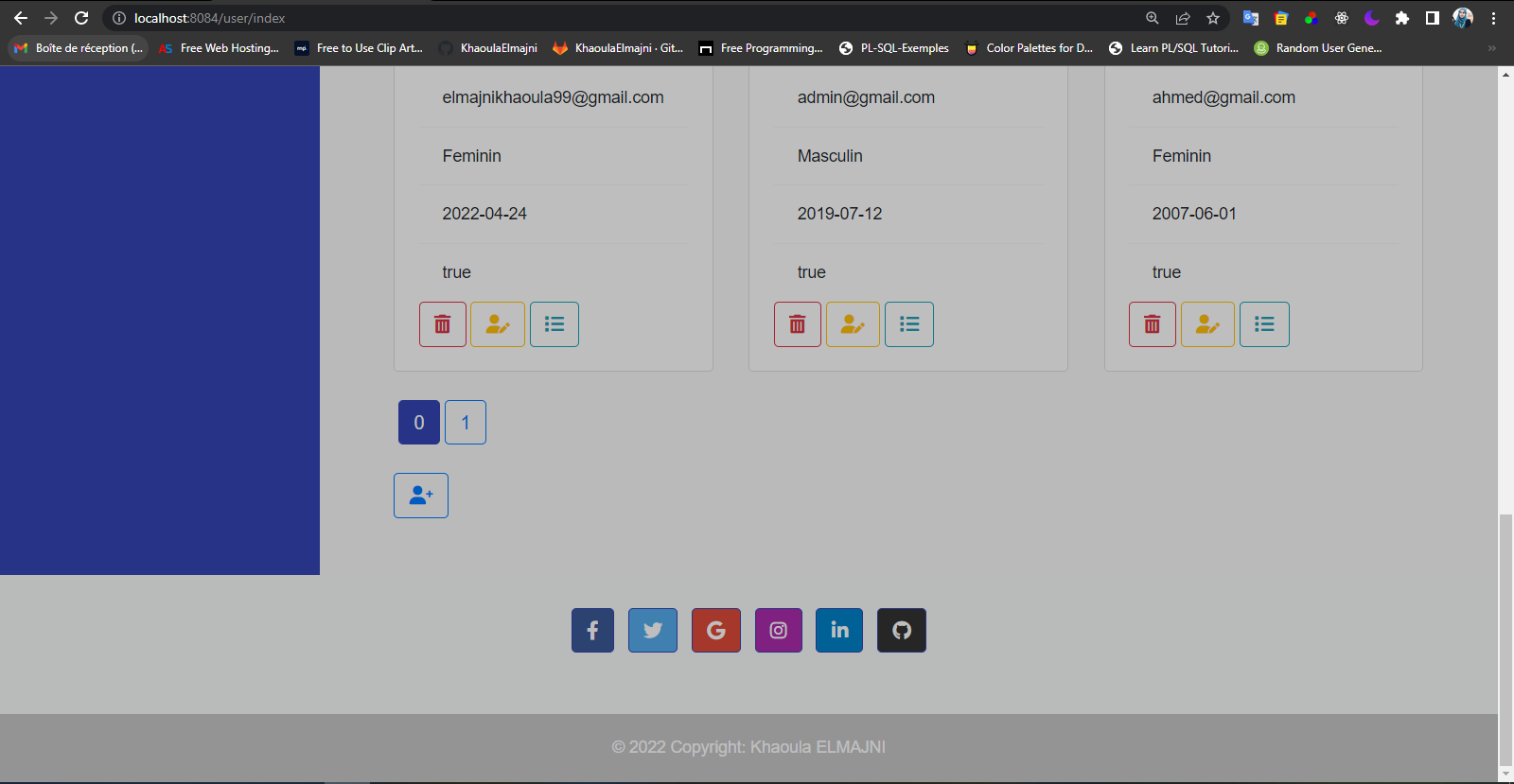Click the scrollbar up arrow
The image size is (1514, 784).
click(x=1505, y=74)
